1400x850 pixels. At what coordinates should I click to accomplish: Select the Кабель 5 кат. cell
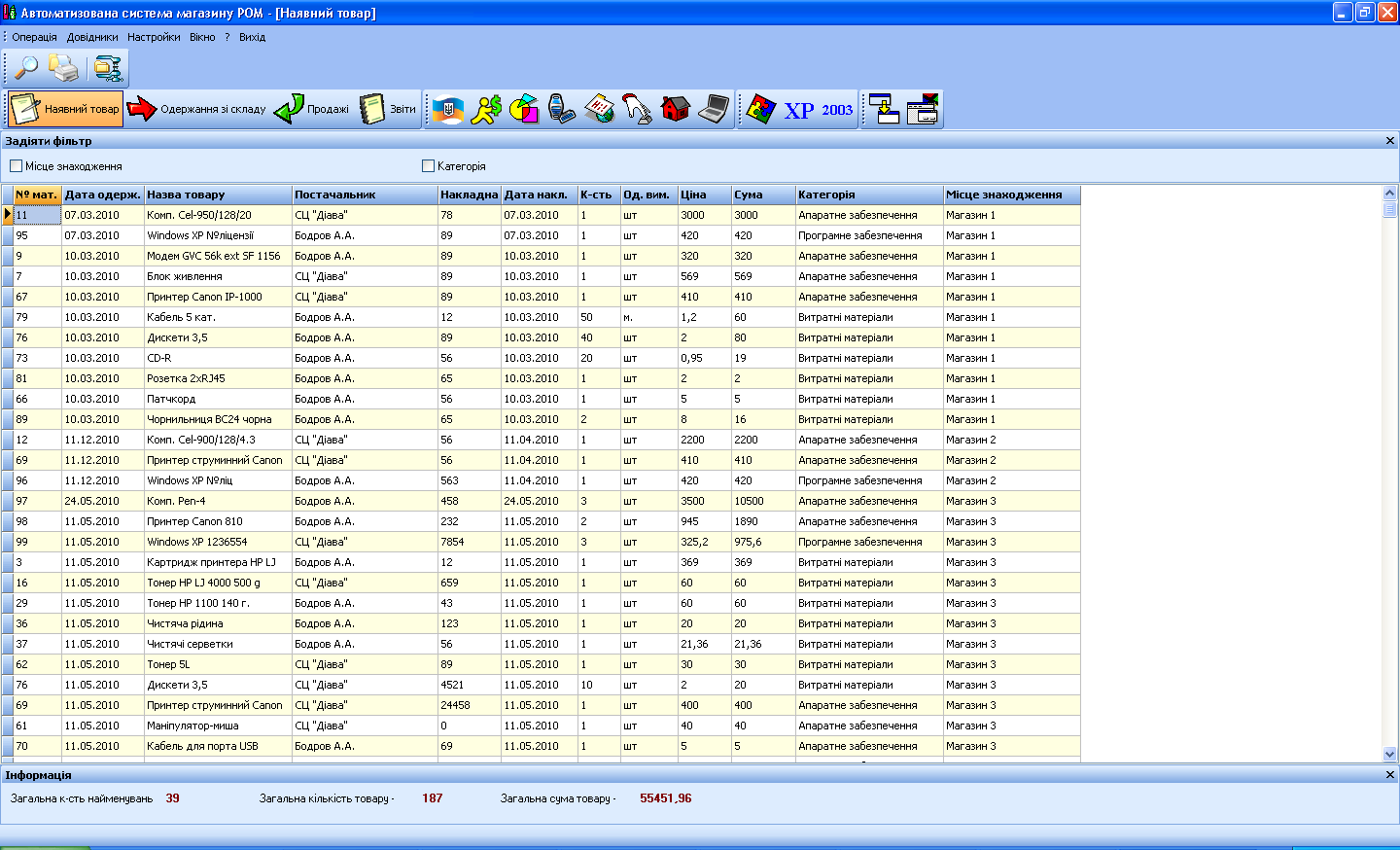(218, 317)
